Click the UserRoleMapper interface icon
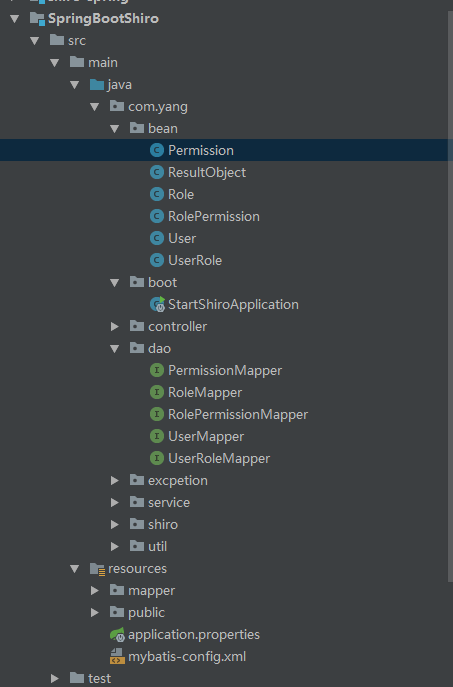The image size is (453, 687). click(x=156, y=458)
